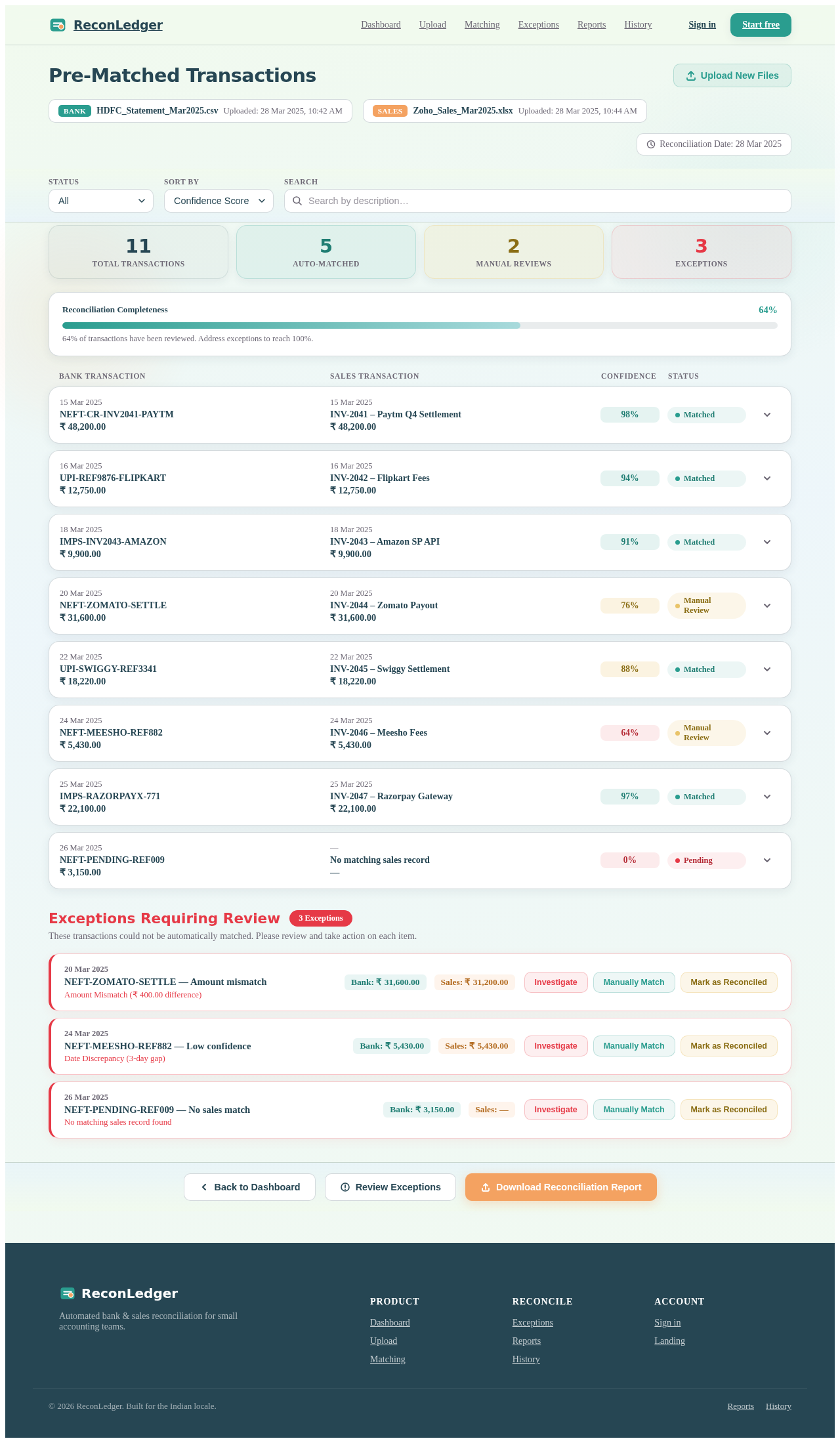Click Mark as Reconciled for NEFT-PENDING-REF009

pos(728,1110)
